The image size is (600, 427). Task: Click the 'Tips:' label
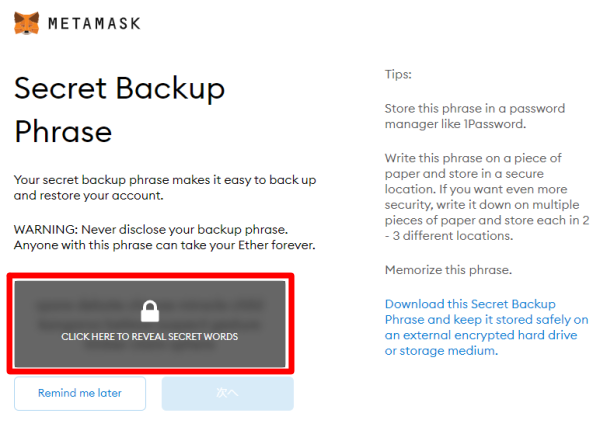(x=398, y=74)
